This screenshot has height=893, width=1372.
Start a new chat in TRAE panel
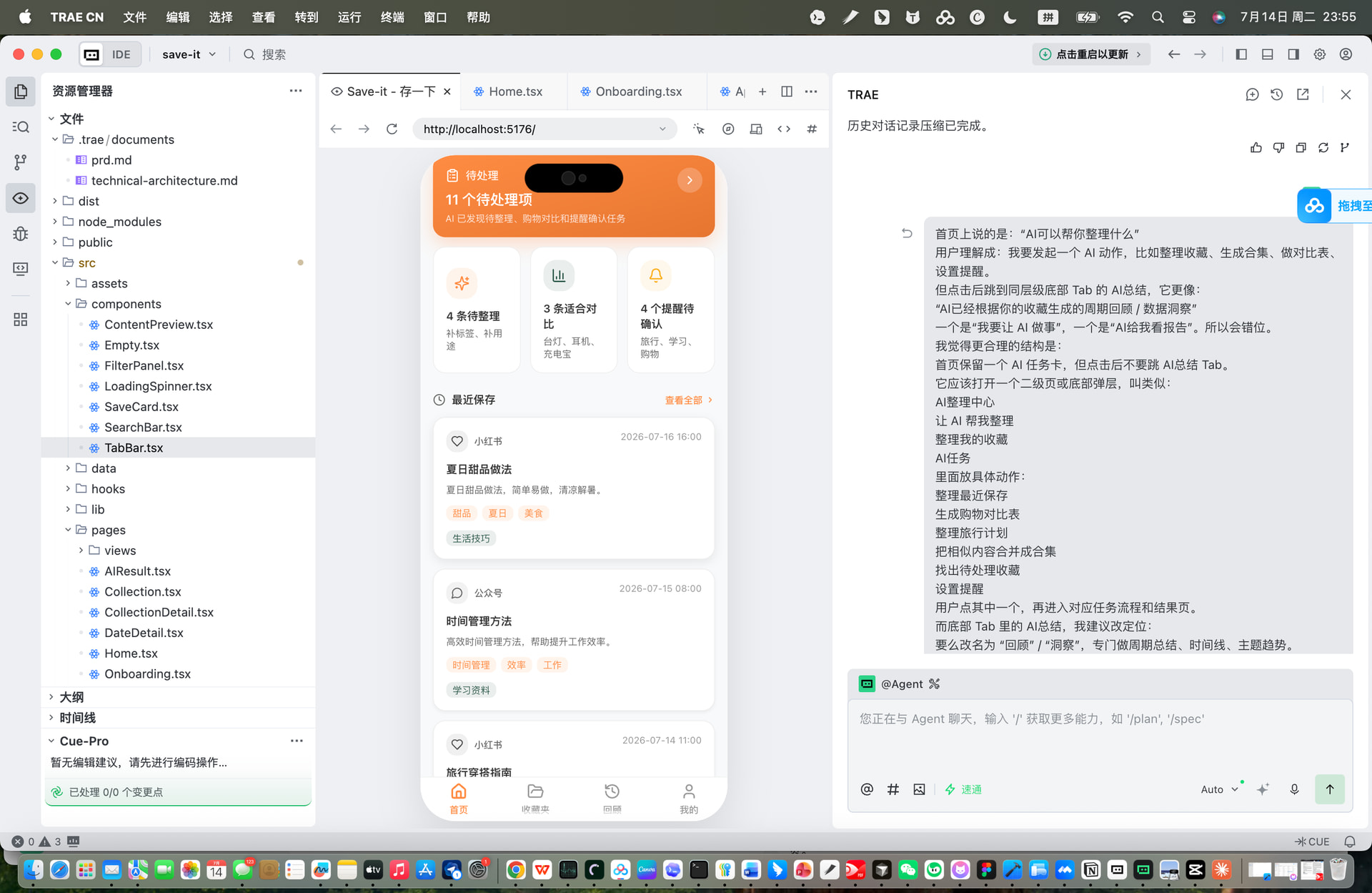point(1252,94)
